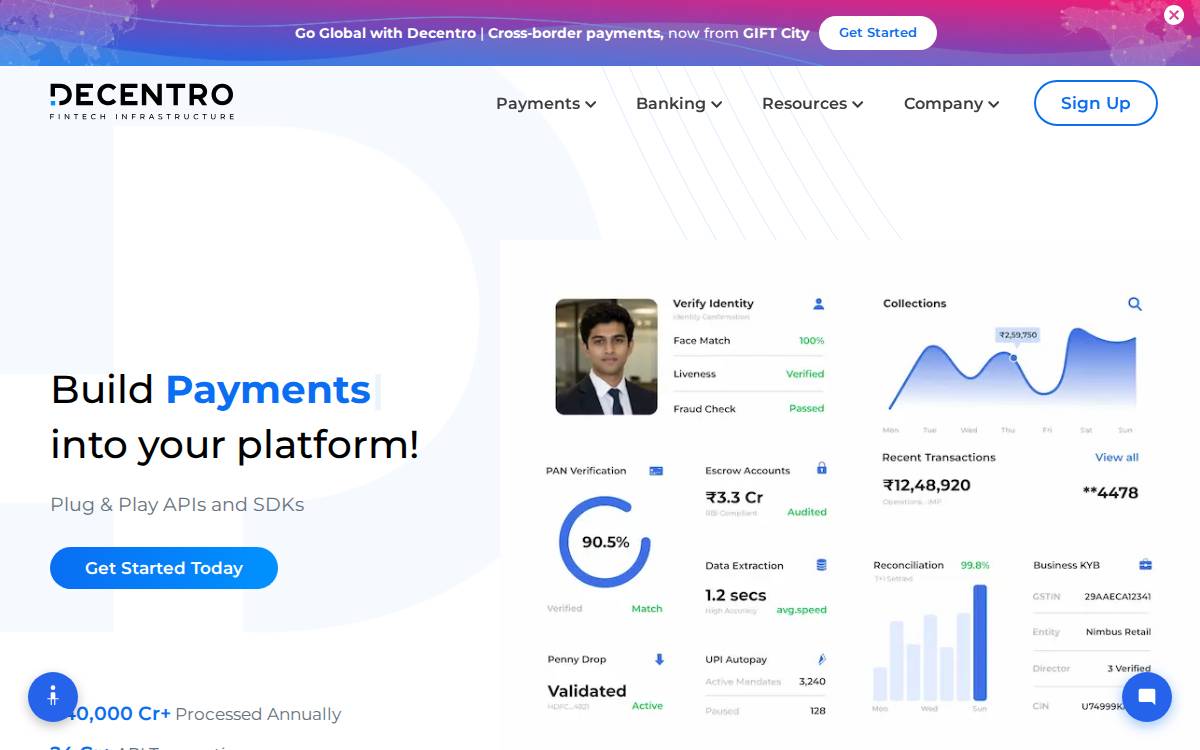Click the Escrow Accounts lock icon

(x=821, y=468)
